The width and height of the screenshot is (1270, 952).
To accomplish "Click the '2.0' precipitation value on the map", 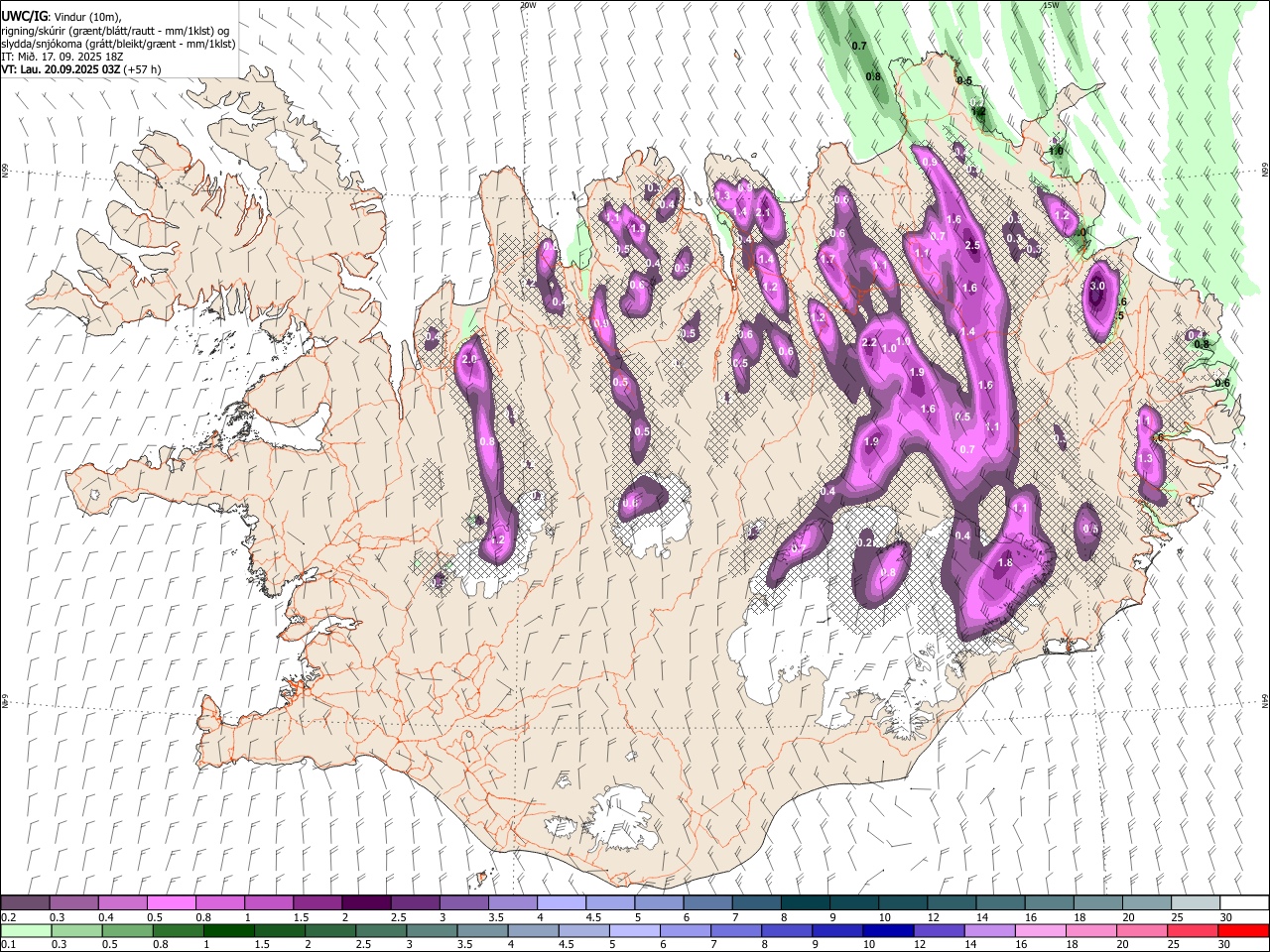I will click(x=469, y=359).
